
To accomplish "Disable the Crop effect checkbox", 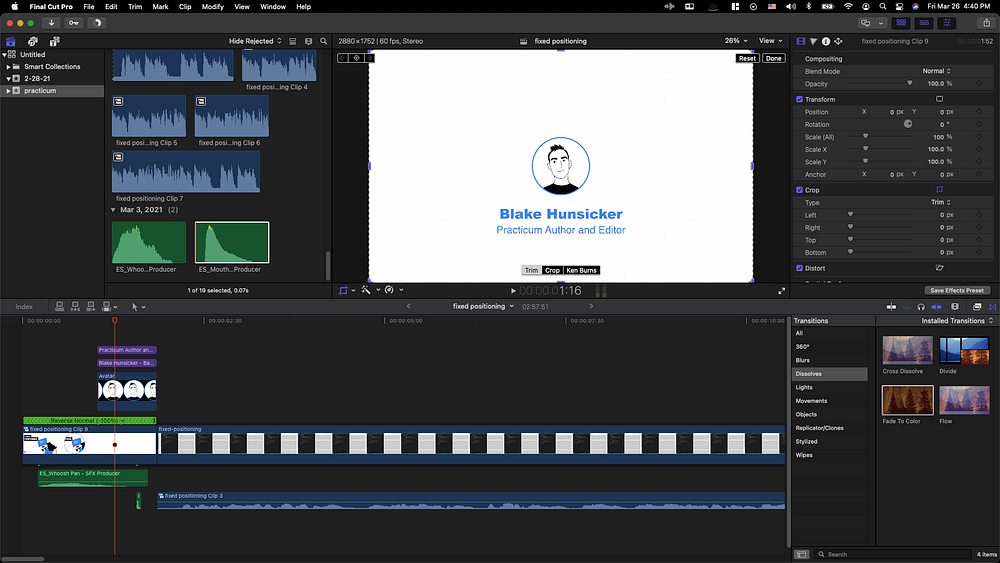I will 799,190.
